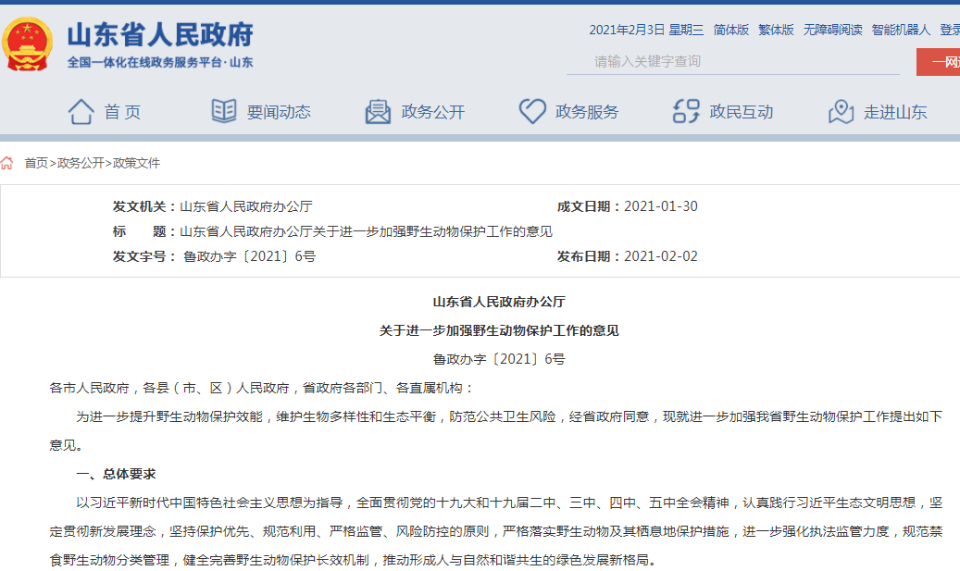The height and width of the screenshot is (571, 960).
Task: Click the map pin icon for 走进山东
Action: coord(841,112)
